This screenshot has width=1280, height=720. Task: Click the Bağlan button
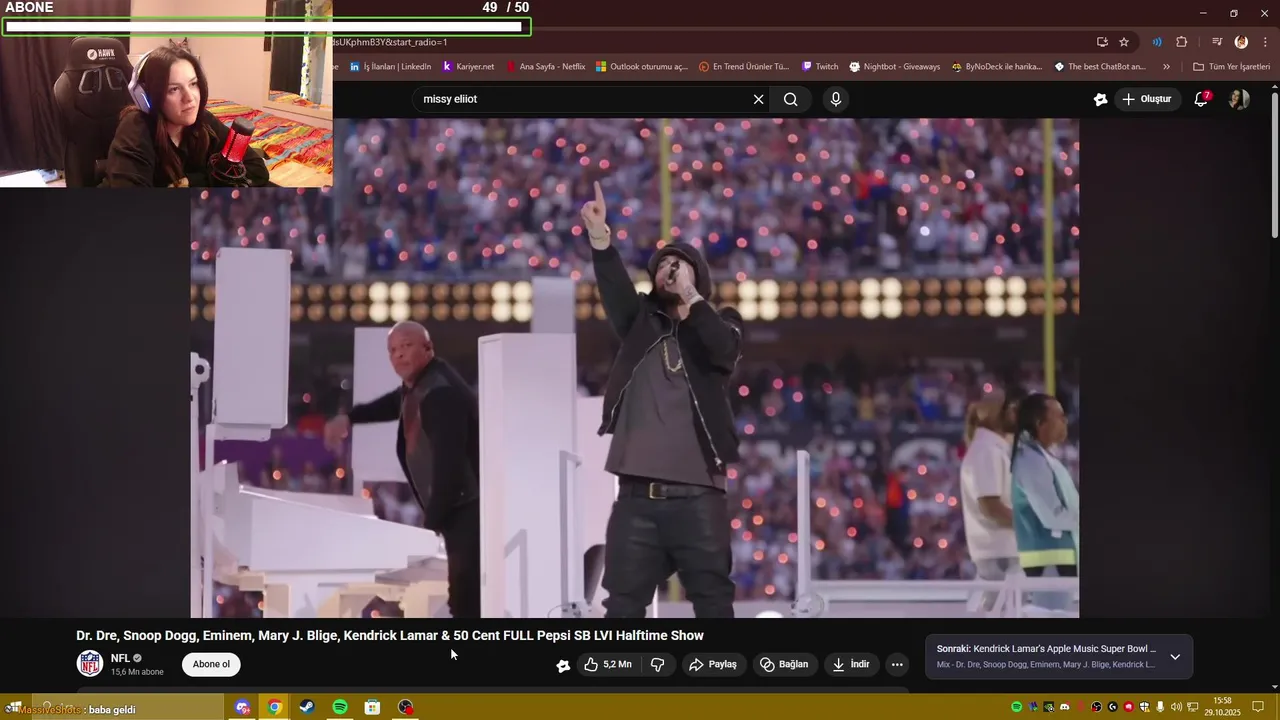pyautogui.click(x=784, y=664)
